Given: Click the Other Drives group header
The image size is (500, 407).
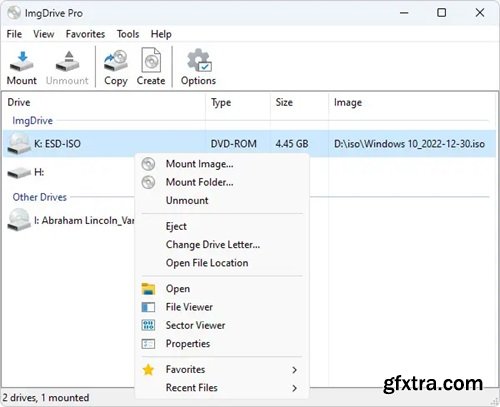Looking at the screenshot, I should click(40, 197).
